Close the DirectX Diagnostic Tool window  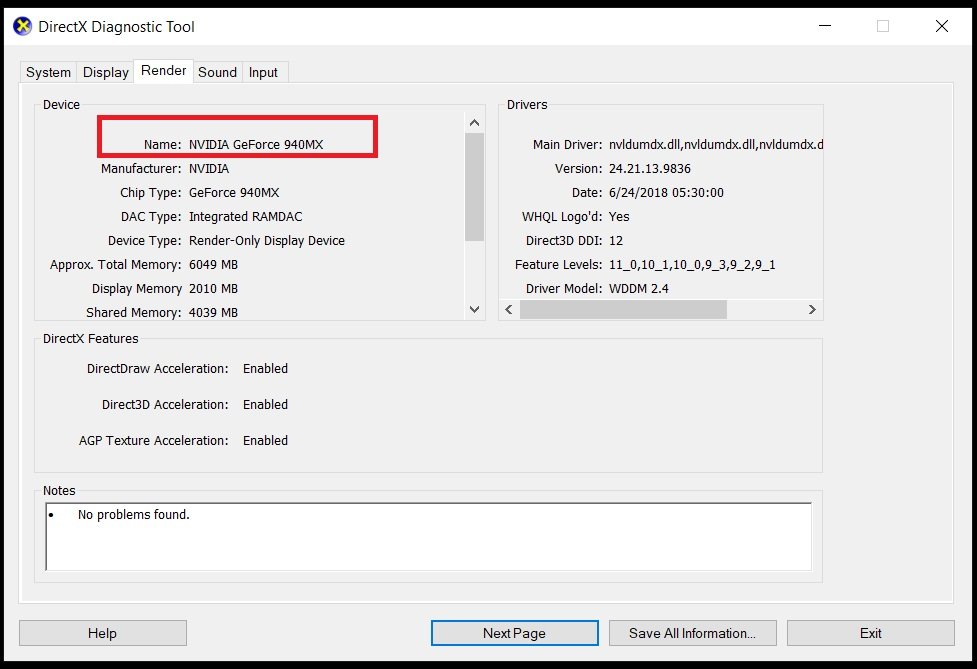click(941, 26)
